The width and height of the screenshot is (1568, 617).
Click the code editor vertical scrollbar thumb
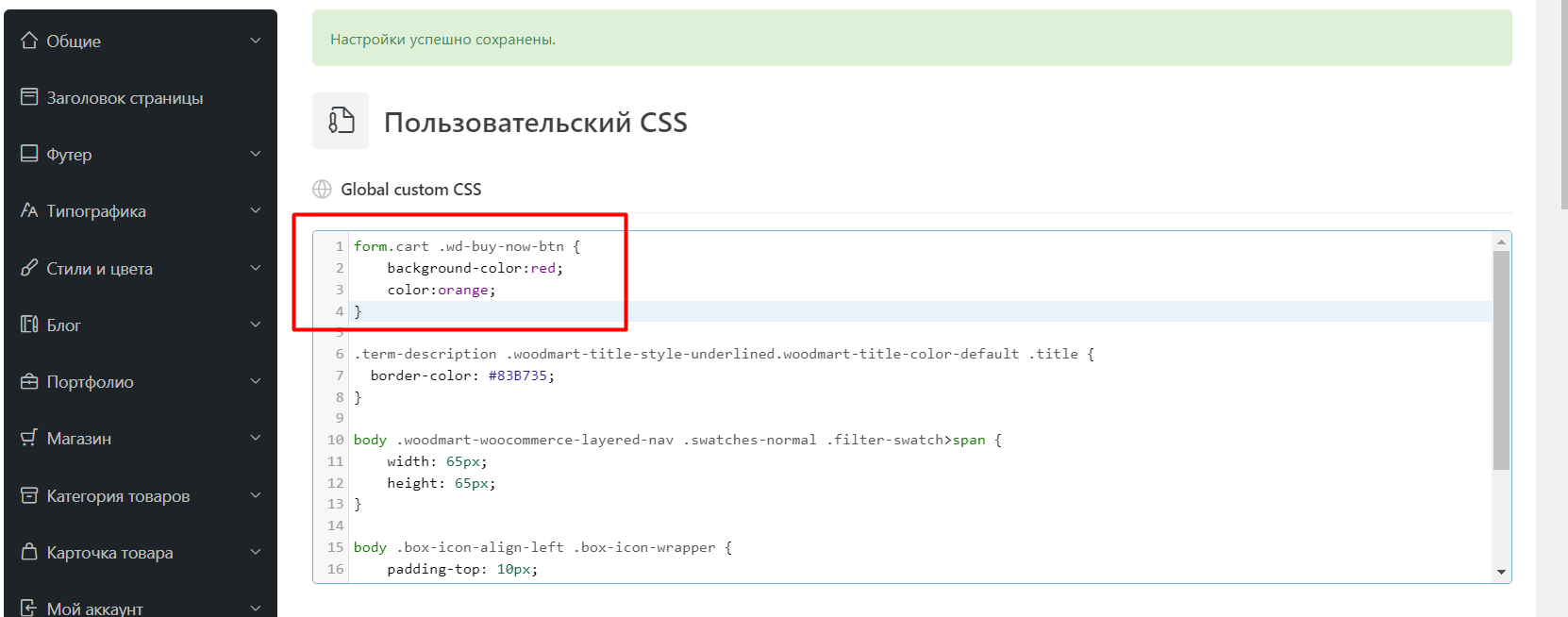click(1501, 360)
